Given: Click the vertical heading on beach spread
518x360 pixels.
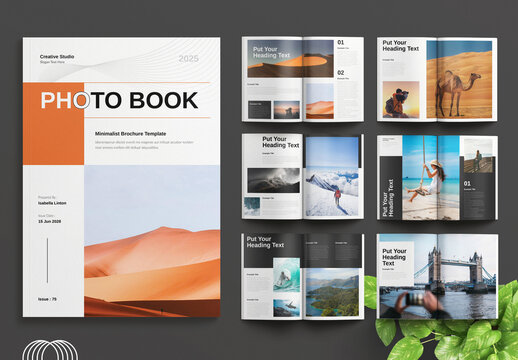Looking at the screenshot, I should pos(388,198).
